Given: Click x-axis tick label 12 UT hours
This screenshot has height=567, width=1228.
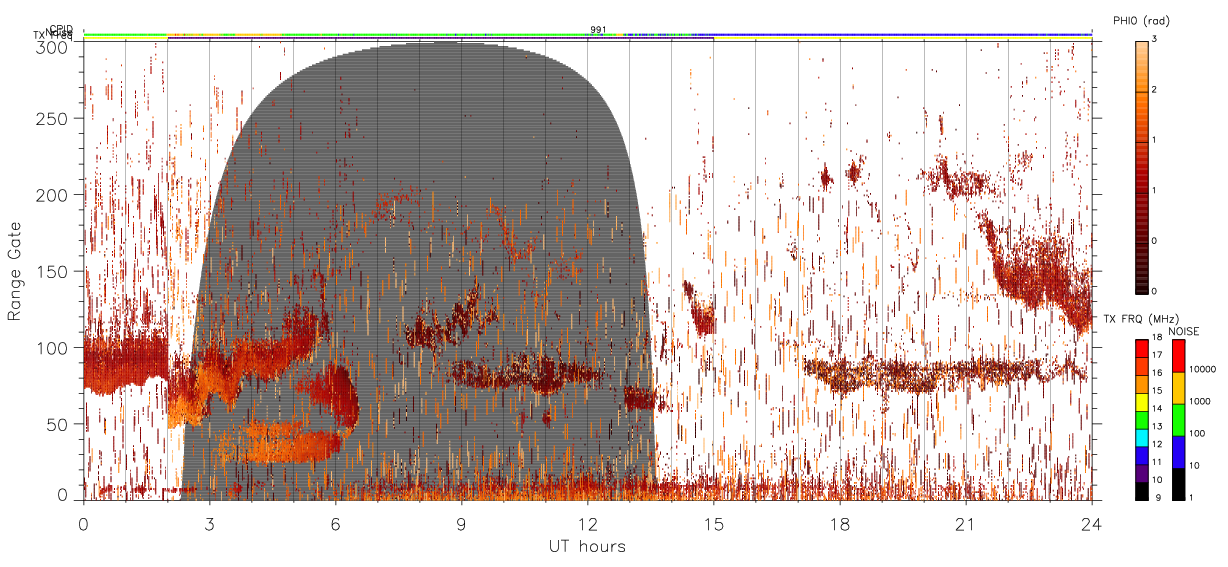Looking at the screenshot, I should [587, 523].
